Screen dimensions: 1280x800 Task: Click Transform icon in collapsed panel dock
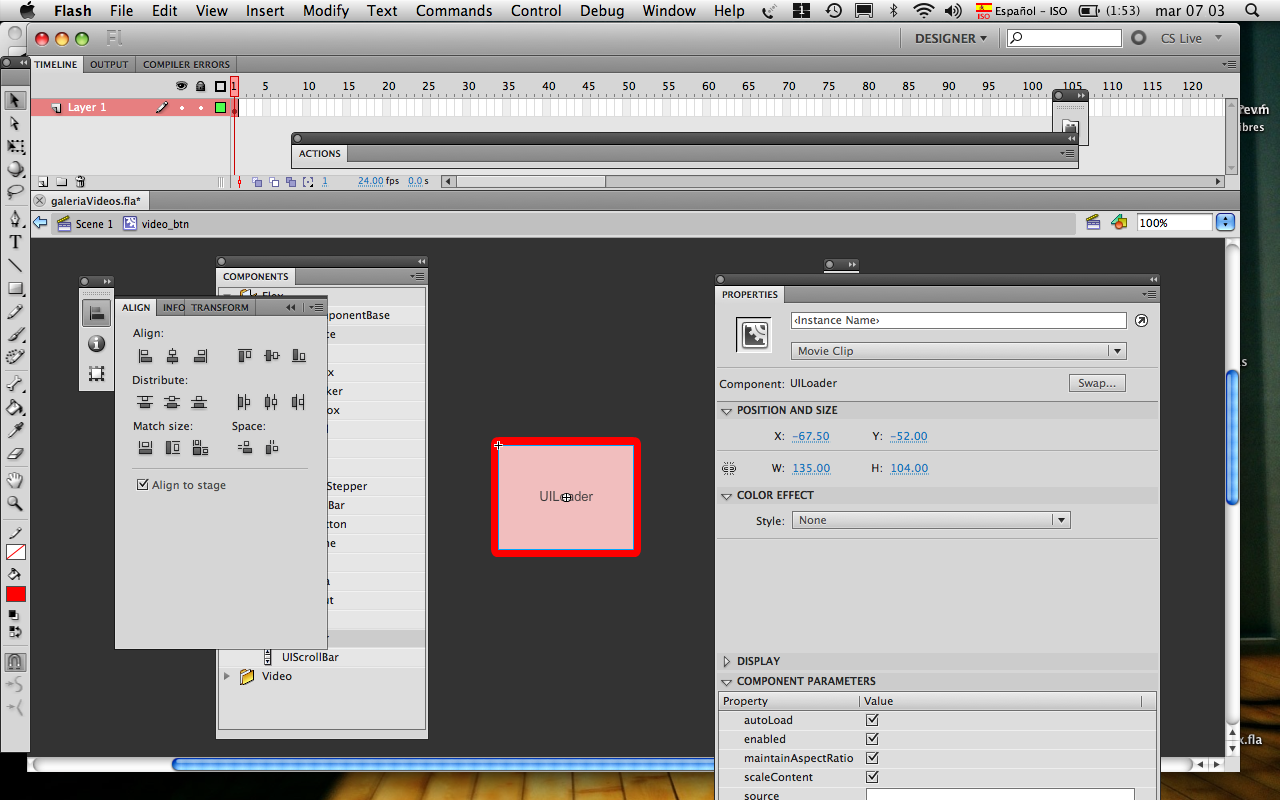[x=96, y=374]
